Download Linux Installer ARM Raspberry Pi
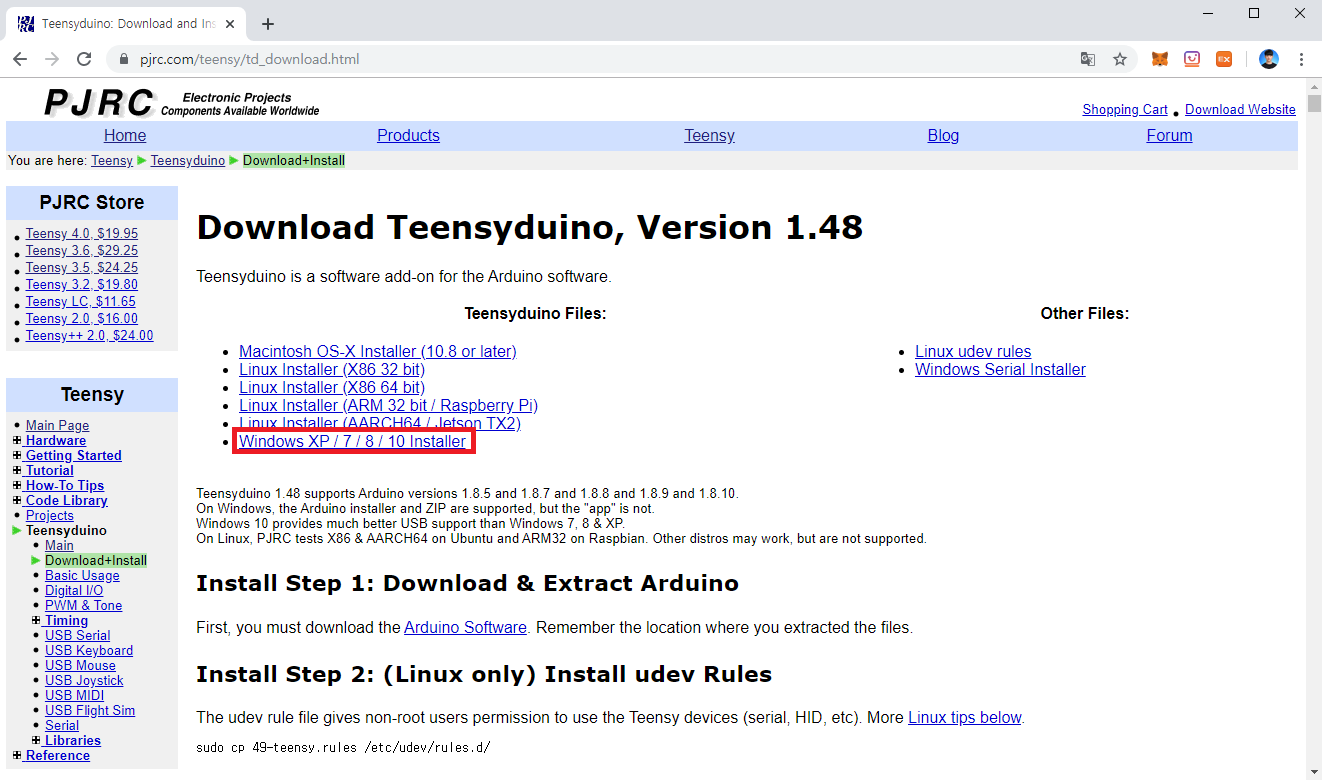 tap(388, 405)
